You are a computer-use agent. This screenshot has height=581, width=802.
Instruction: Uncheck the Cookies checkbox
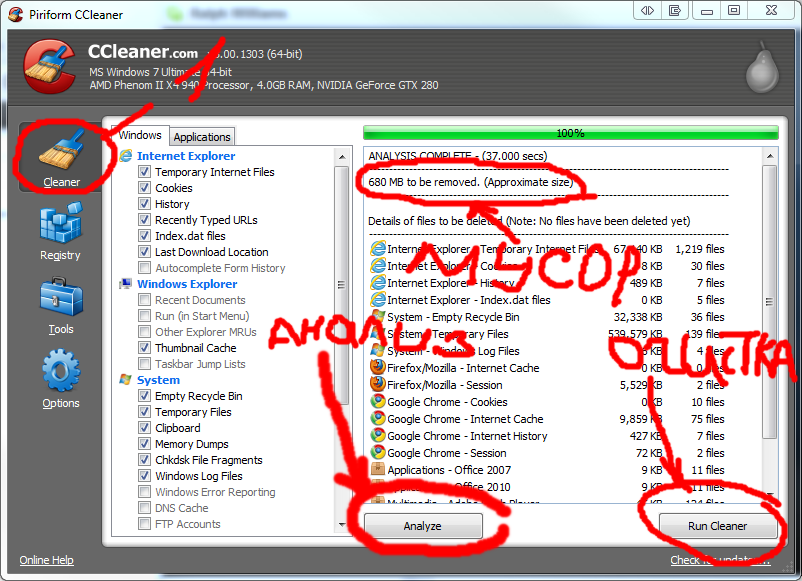tap(145, 188)
